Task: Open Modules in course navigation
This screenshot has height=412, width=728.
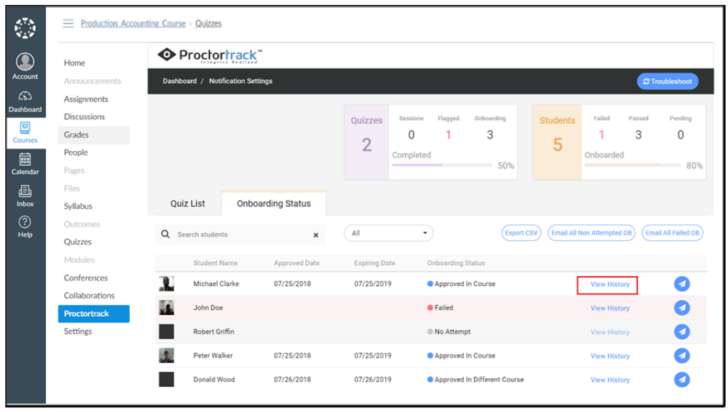Action: click(79, 260)
